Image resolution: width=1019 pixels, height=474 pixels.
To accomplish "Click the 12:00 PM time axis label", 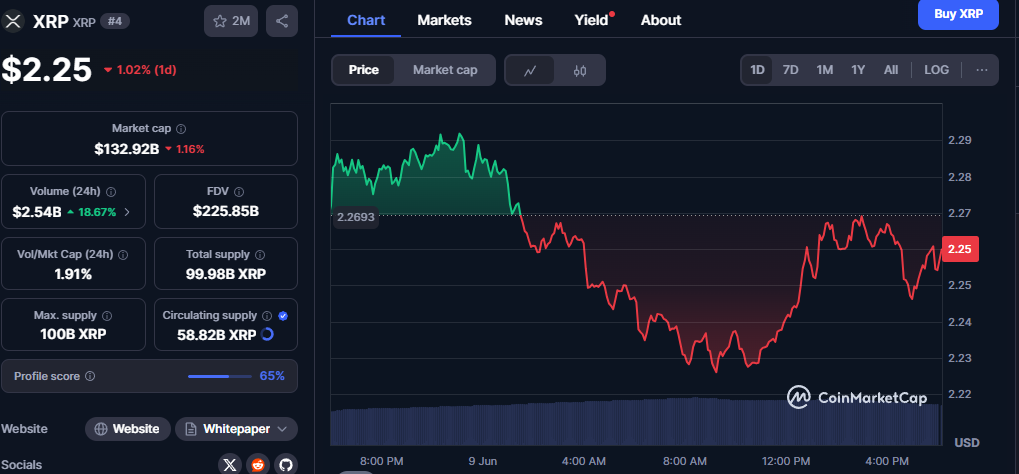I will [786, 461].
